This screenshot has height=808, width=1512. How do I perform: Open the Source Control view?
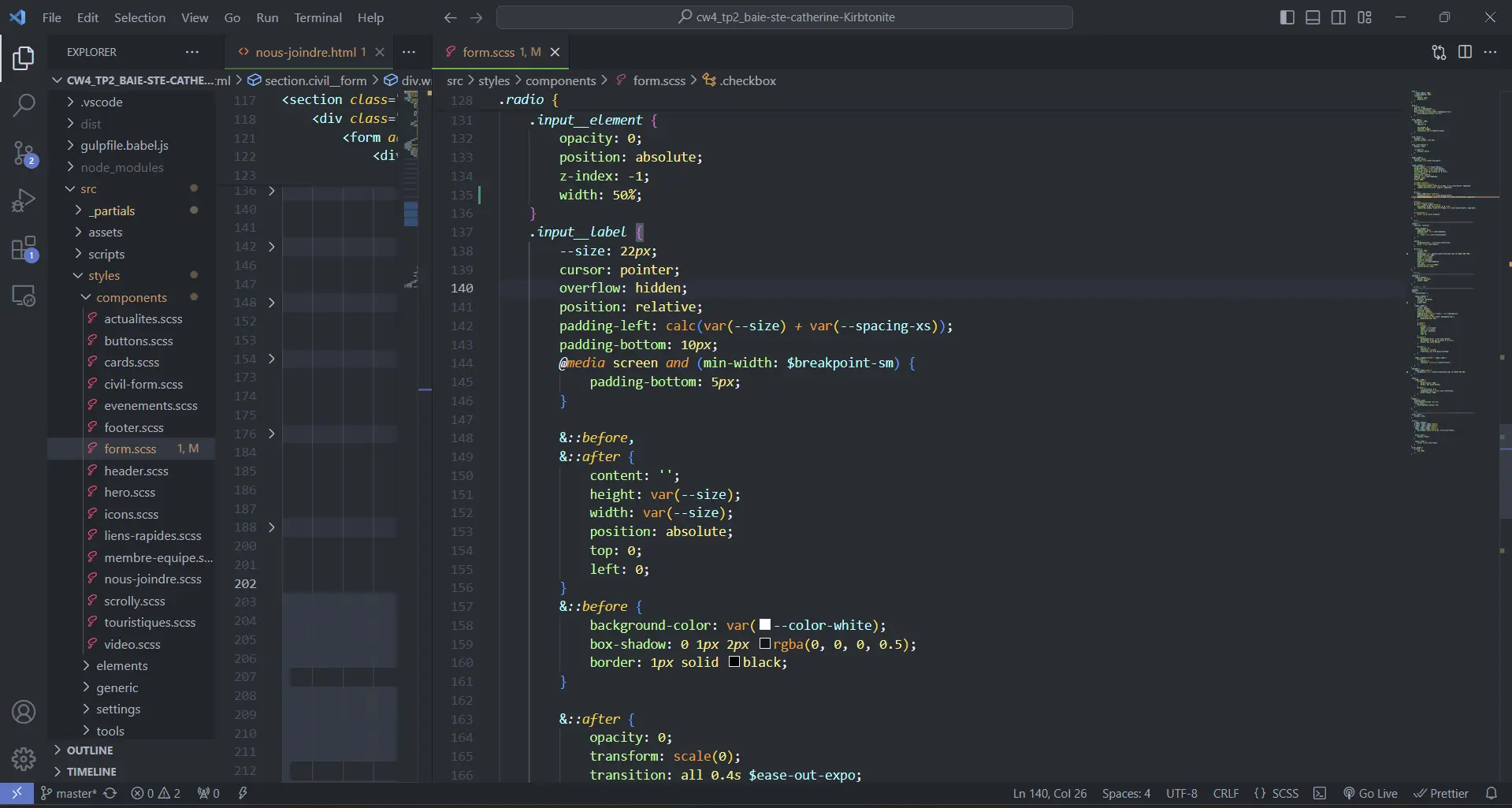24,153
